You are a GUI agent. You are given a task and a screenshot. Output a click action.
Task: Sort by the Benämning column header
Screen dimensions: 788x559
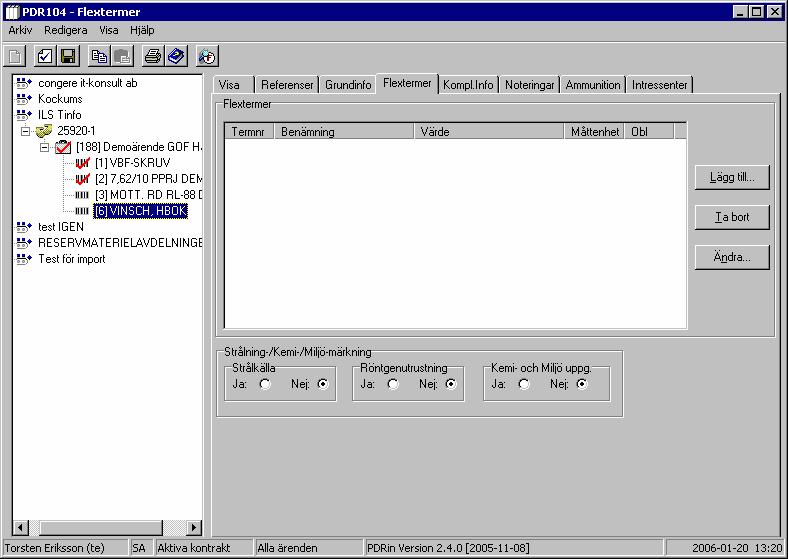tap(344, 132)
